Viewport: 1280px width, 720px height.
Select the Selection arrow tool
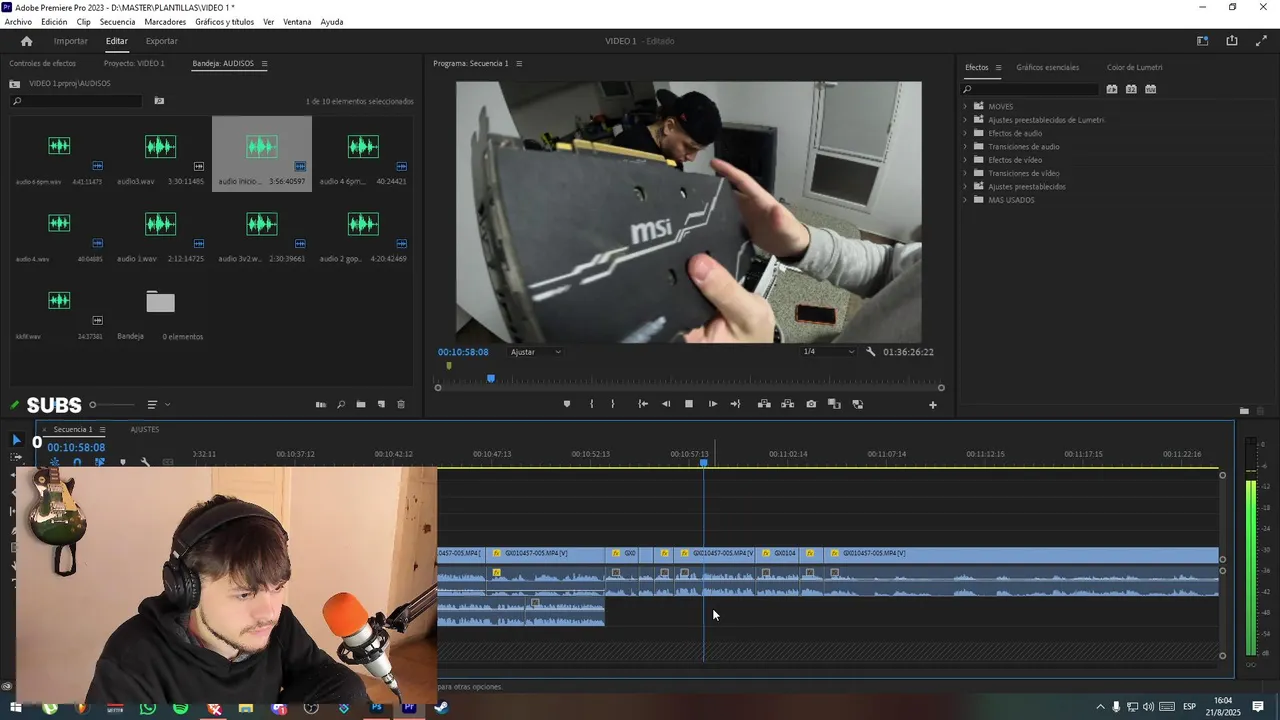(x=16, y=440)
